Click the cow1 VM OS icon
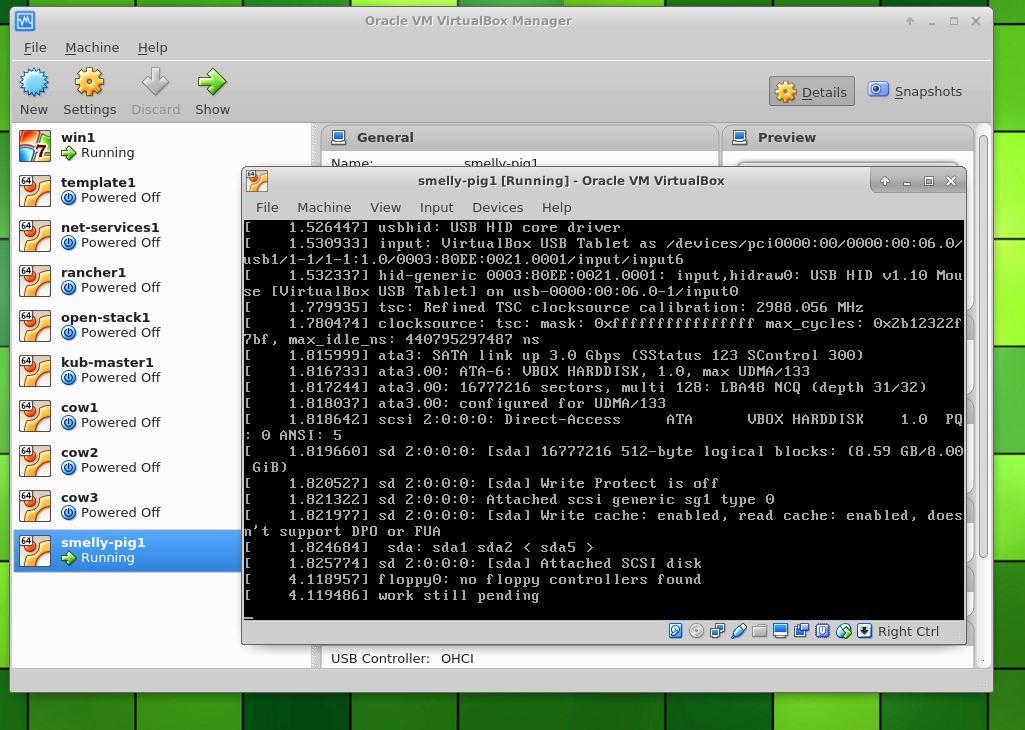Image resolution: width=1025 pixels, height=730 pixels. pos(35,416)
